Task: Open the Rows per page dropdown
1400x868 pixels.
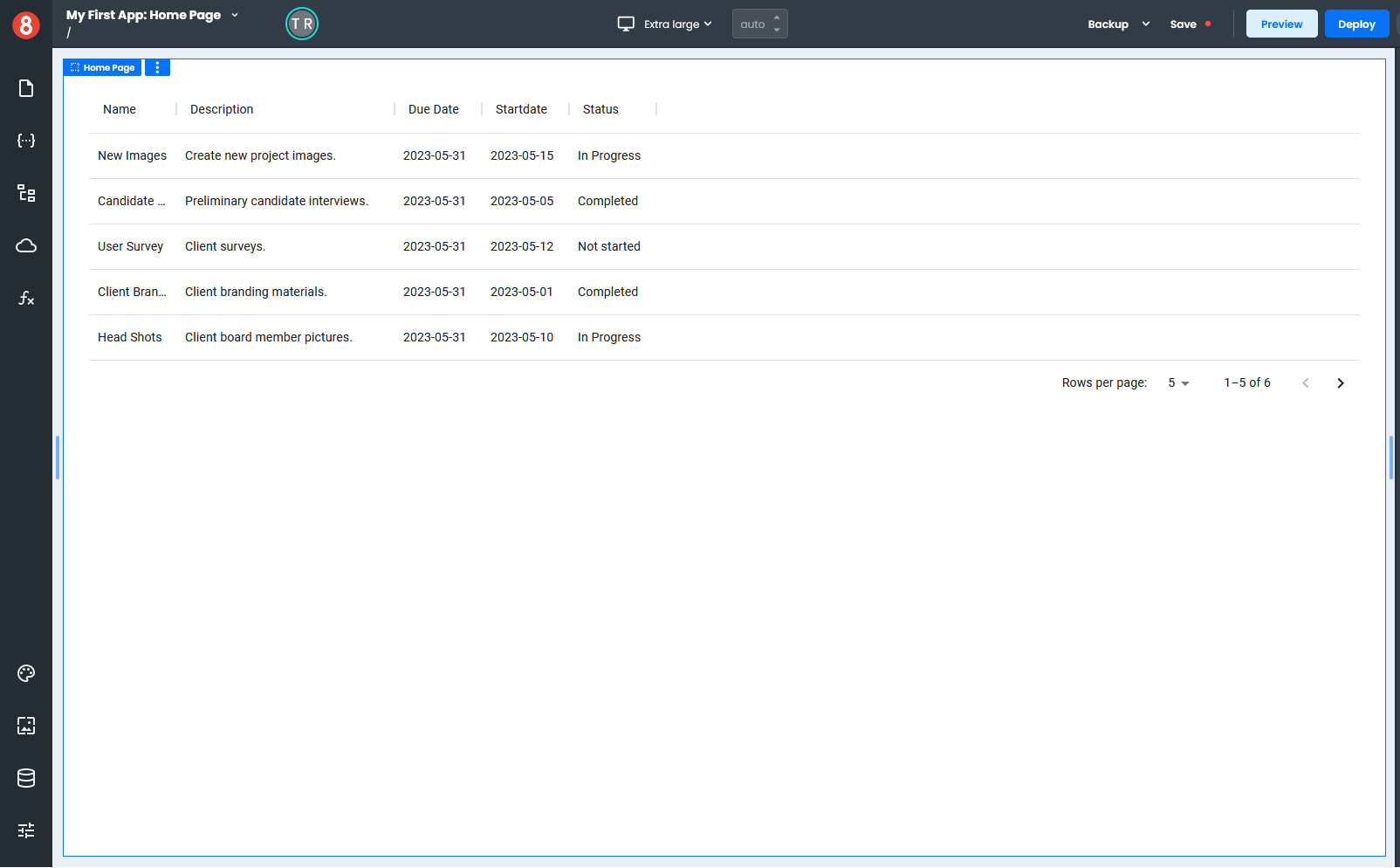Action: [1178, 383]
